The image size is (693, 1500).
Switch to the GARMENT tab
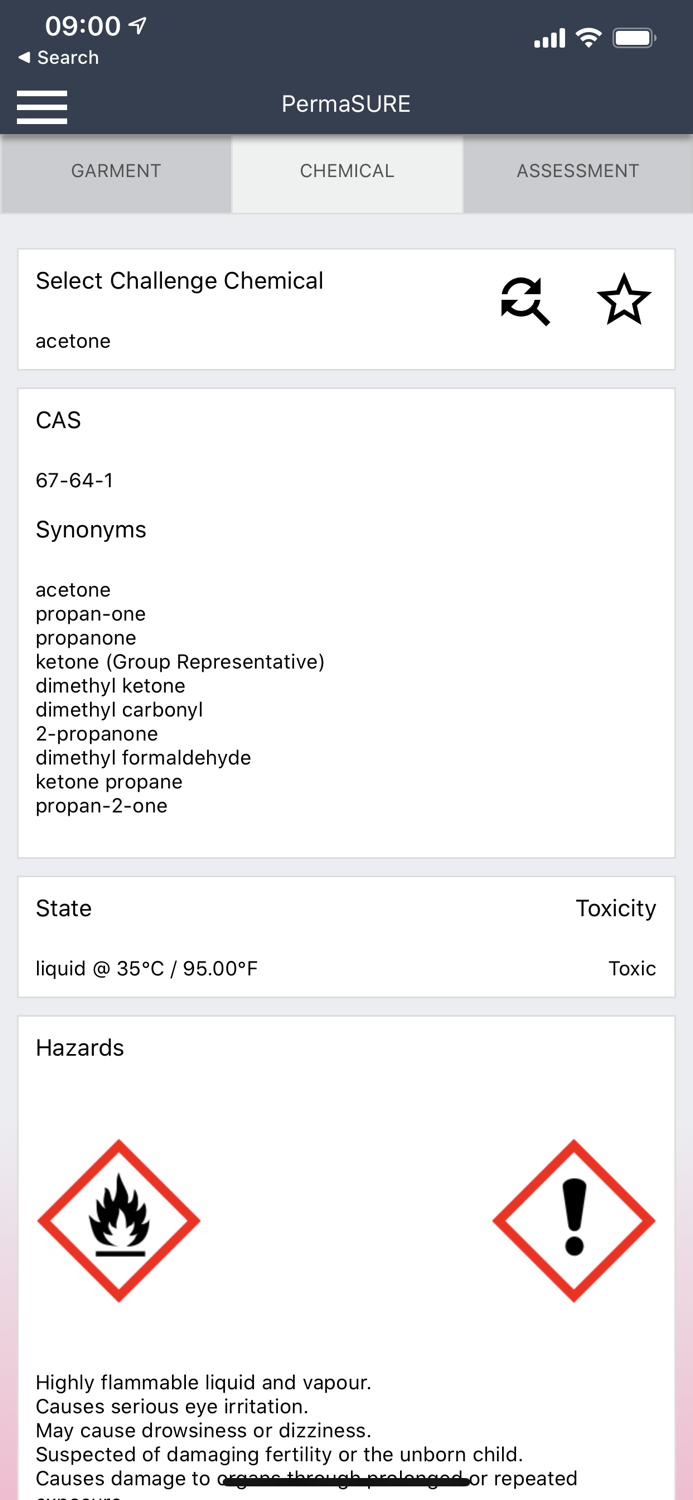116,171
